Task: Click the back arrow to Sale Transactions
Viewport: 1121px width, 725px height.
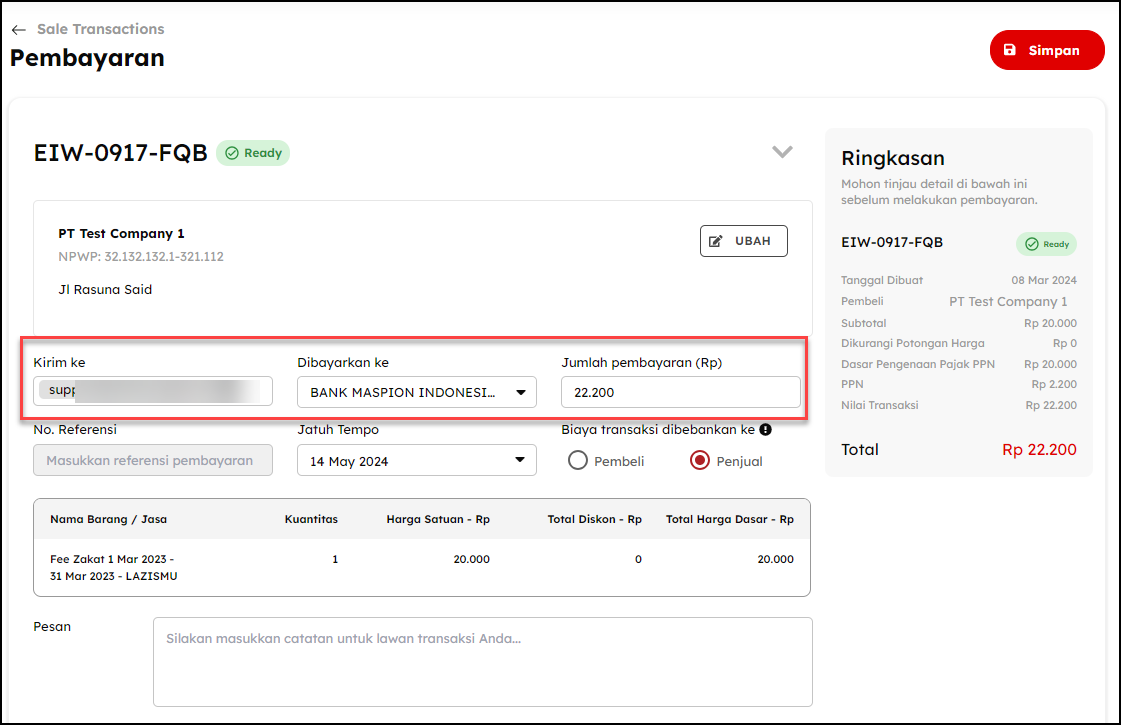Action: 18,30
